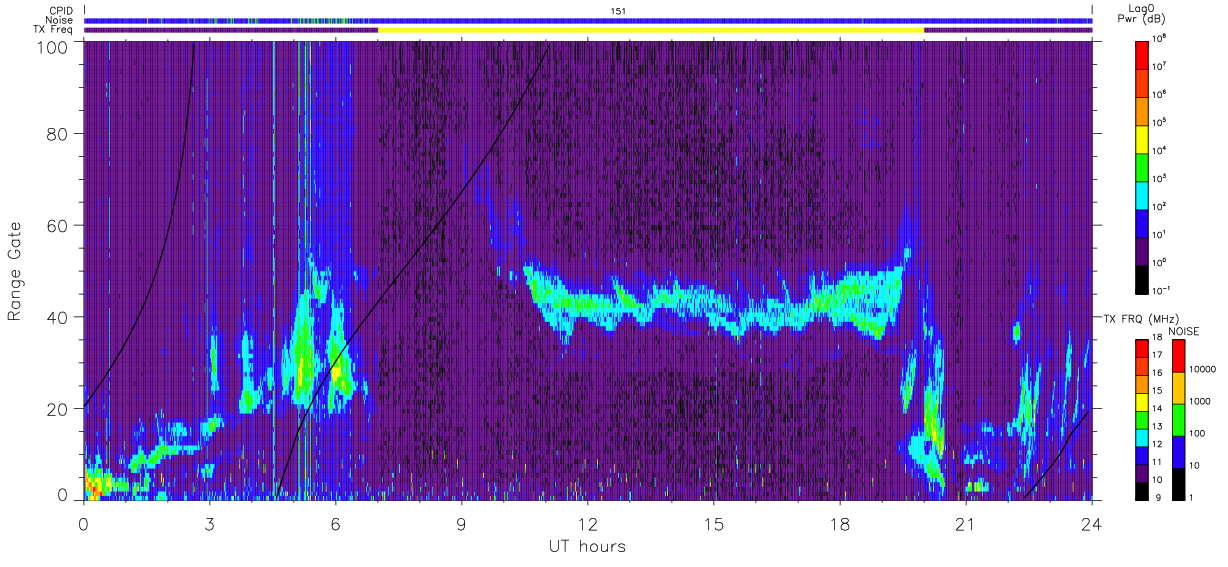
Task: Click x-axis tick label "6"
Action: click(x=335, y=524)
